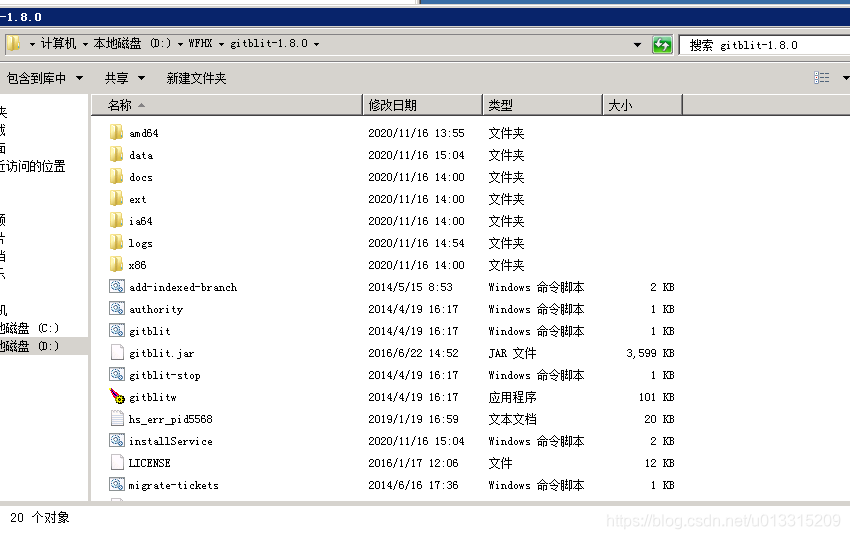Image resolution: width=850 pixels, height=539 pixels.
Task: Change view with the view layout icon
Action: pos(821,78)
